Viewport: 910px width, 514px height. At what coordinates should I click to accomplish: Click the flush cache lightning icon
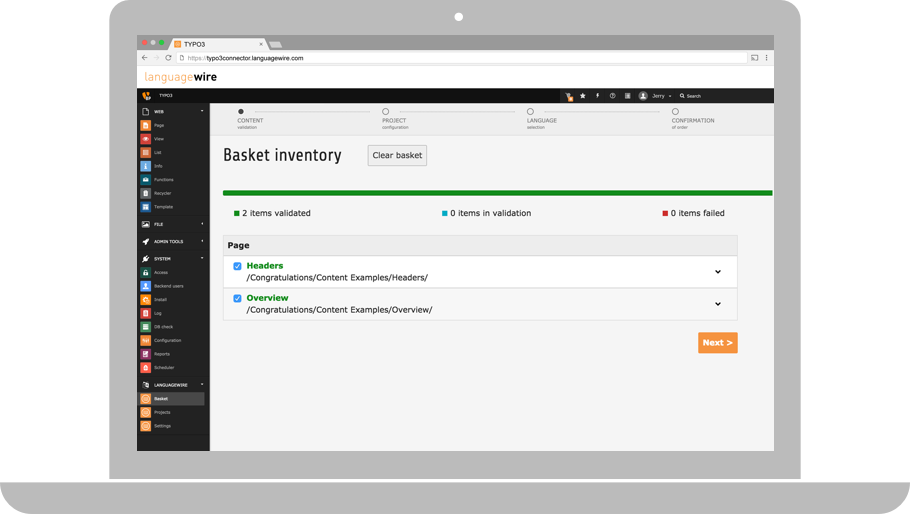coord(598,96)
